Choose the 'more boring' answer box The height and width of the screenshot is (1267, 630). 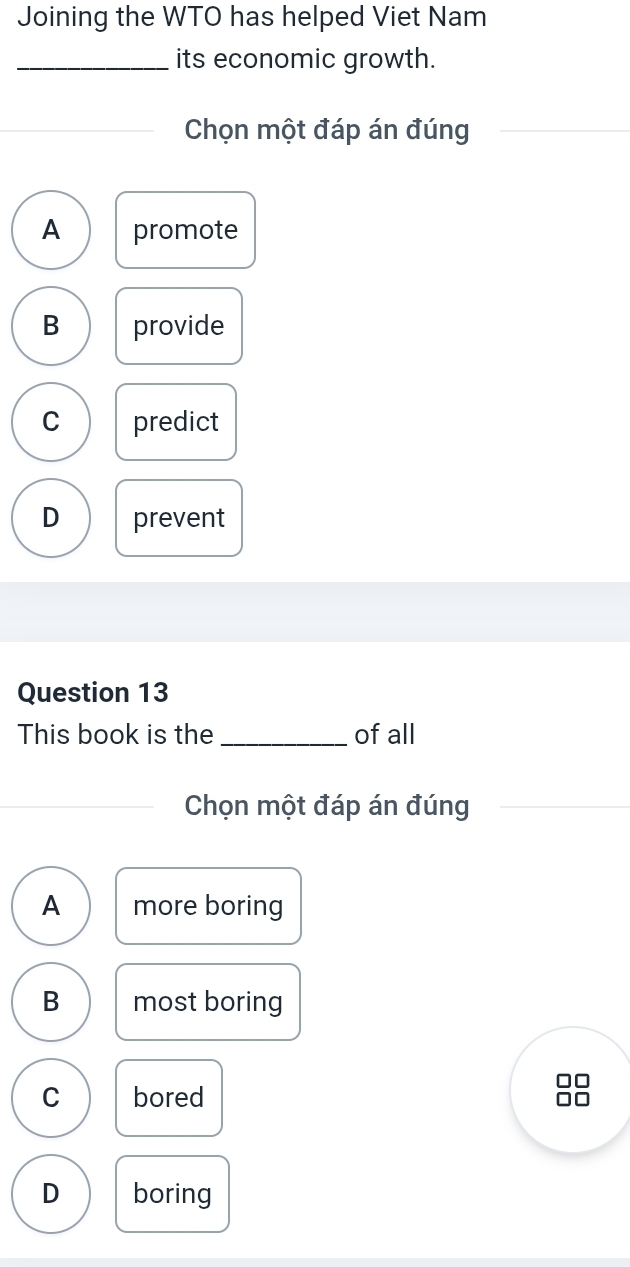click(x=208, y=906)
